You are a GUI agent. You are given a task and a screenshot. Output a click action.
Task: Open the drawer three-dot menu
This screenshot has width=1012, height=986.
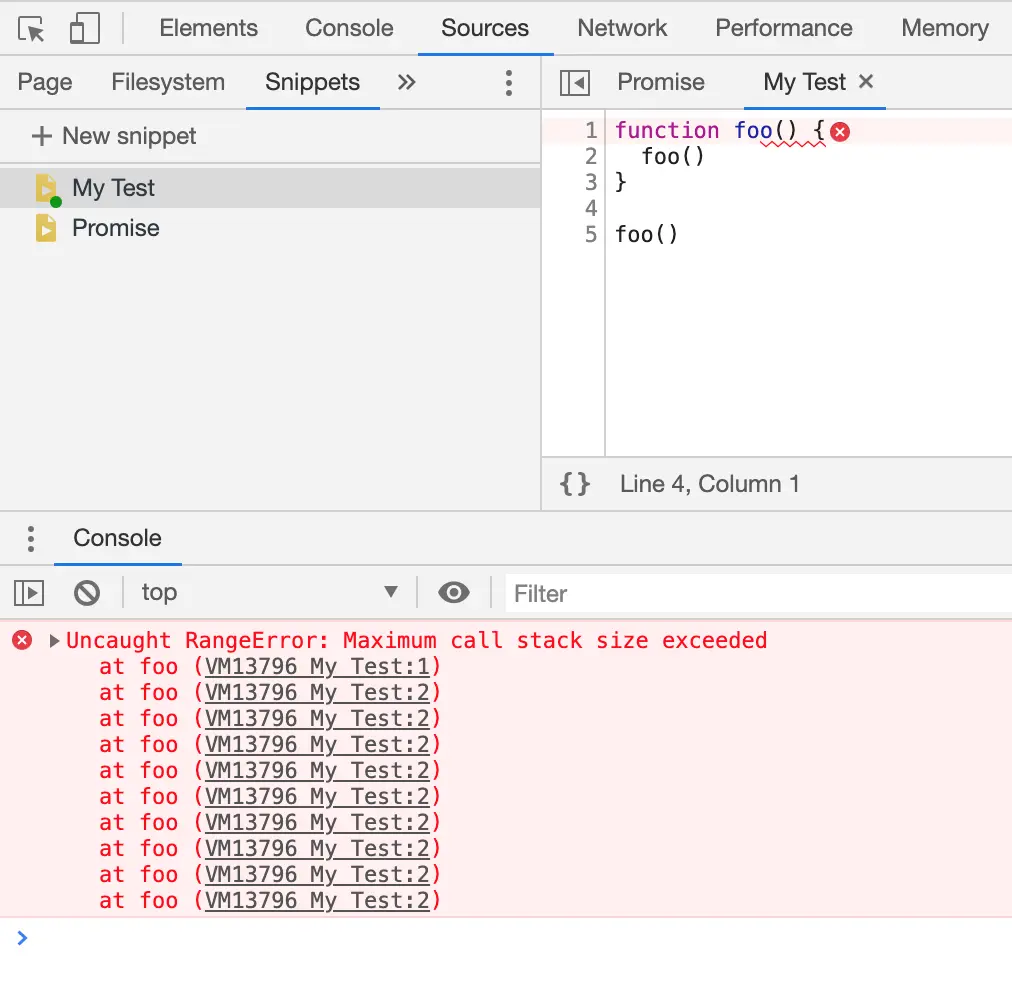pyautogui.click(x=30, y=539)
